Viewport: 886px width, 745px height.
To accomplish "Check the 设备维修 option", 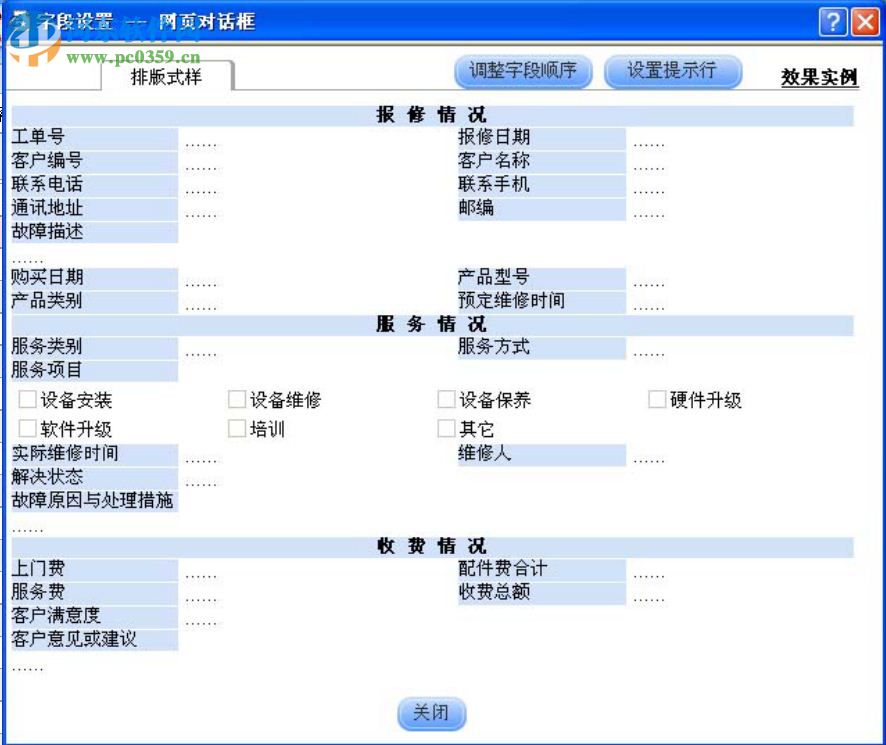I will [234, 398].
